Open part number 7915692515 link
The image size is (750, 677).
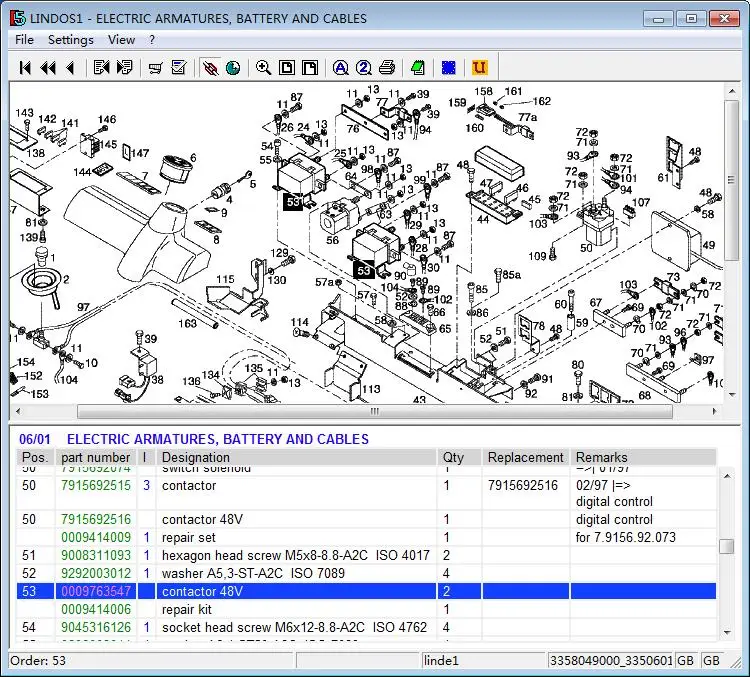tap(96, 486)
